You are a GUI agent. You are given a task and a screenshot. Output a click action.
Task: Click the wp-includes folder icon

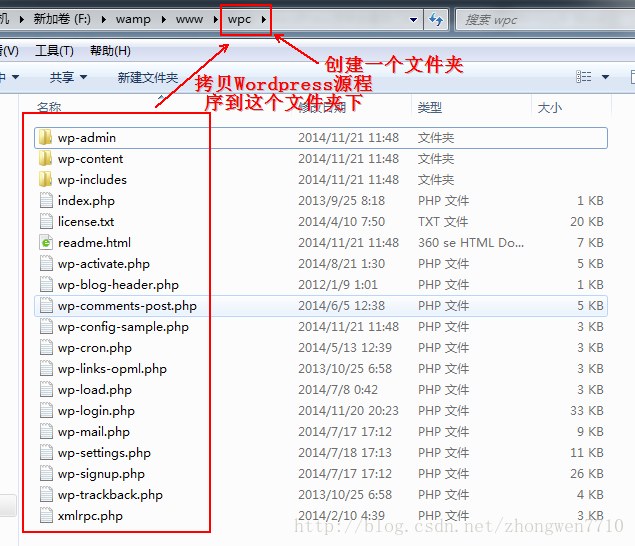pos(45,180)
